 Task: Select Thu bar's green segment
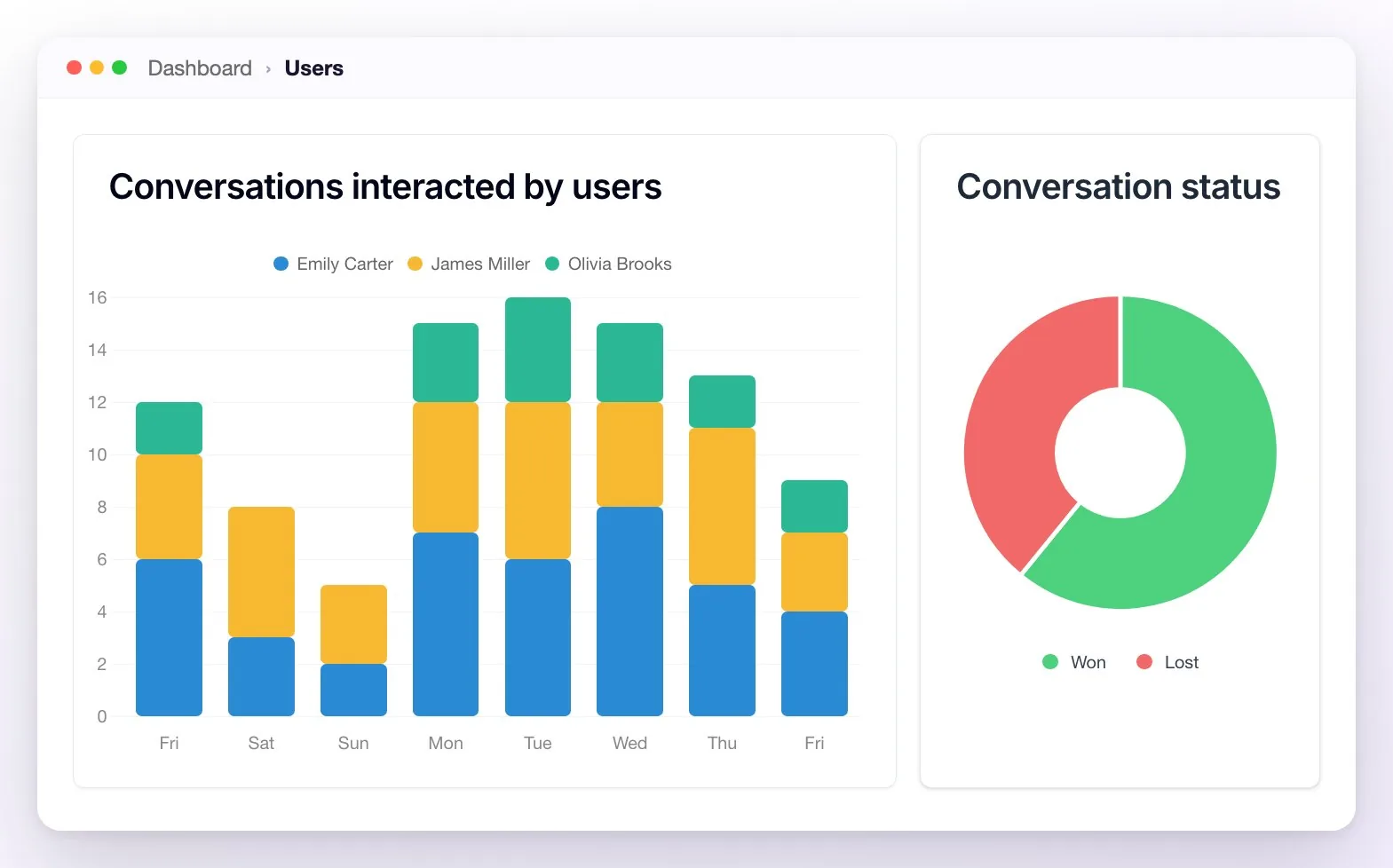tap(722, 401)
